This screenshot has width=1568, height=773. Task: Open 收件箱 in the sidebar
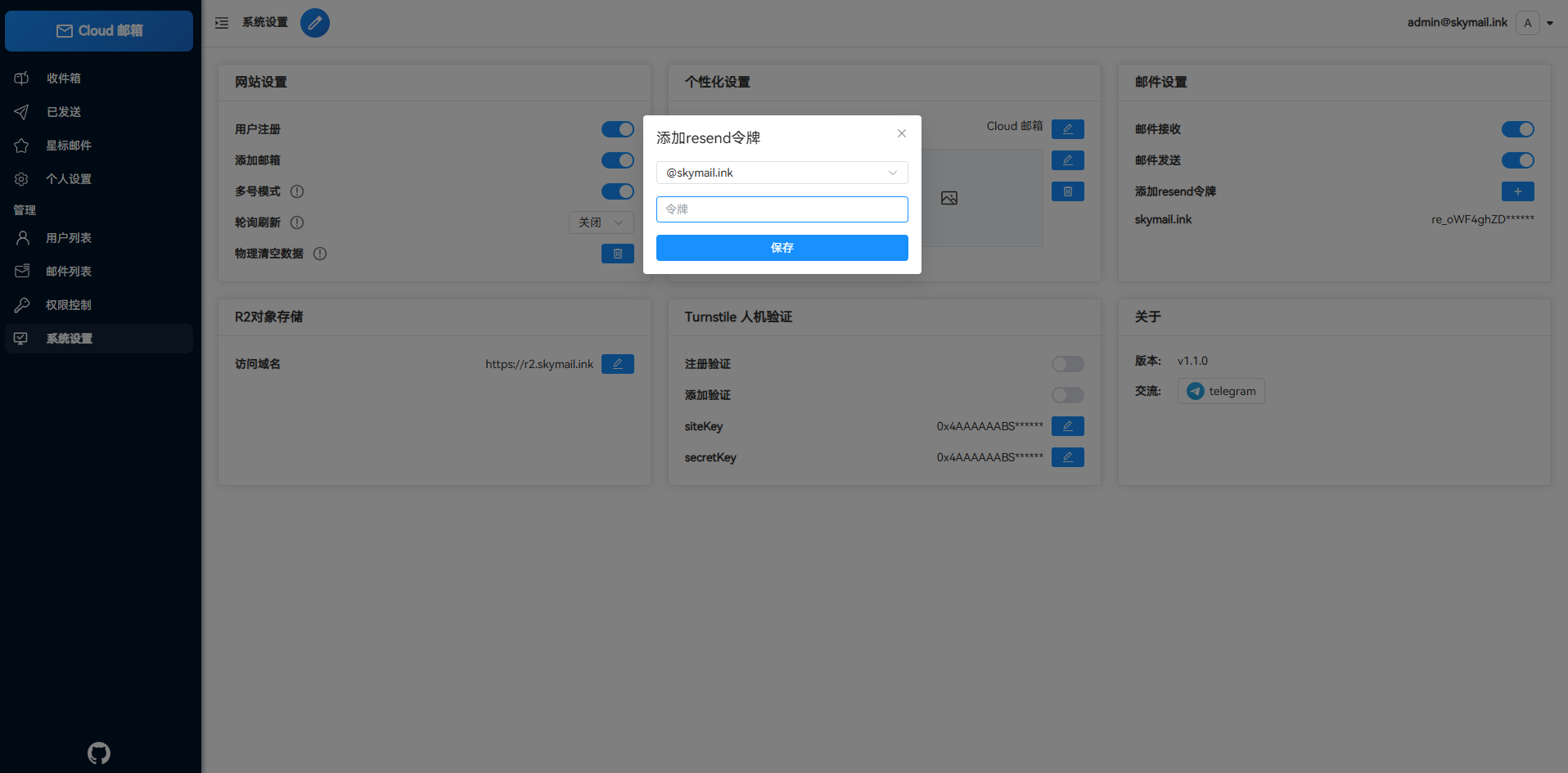click(x=64, y=79)
